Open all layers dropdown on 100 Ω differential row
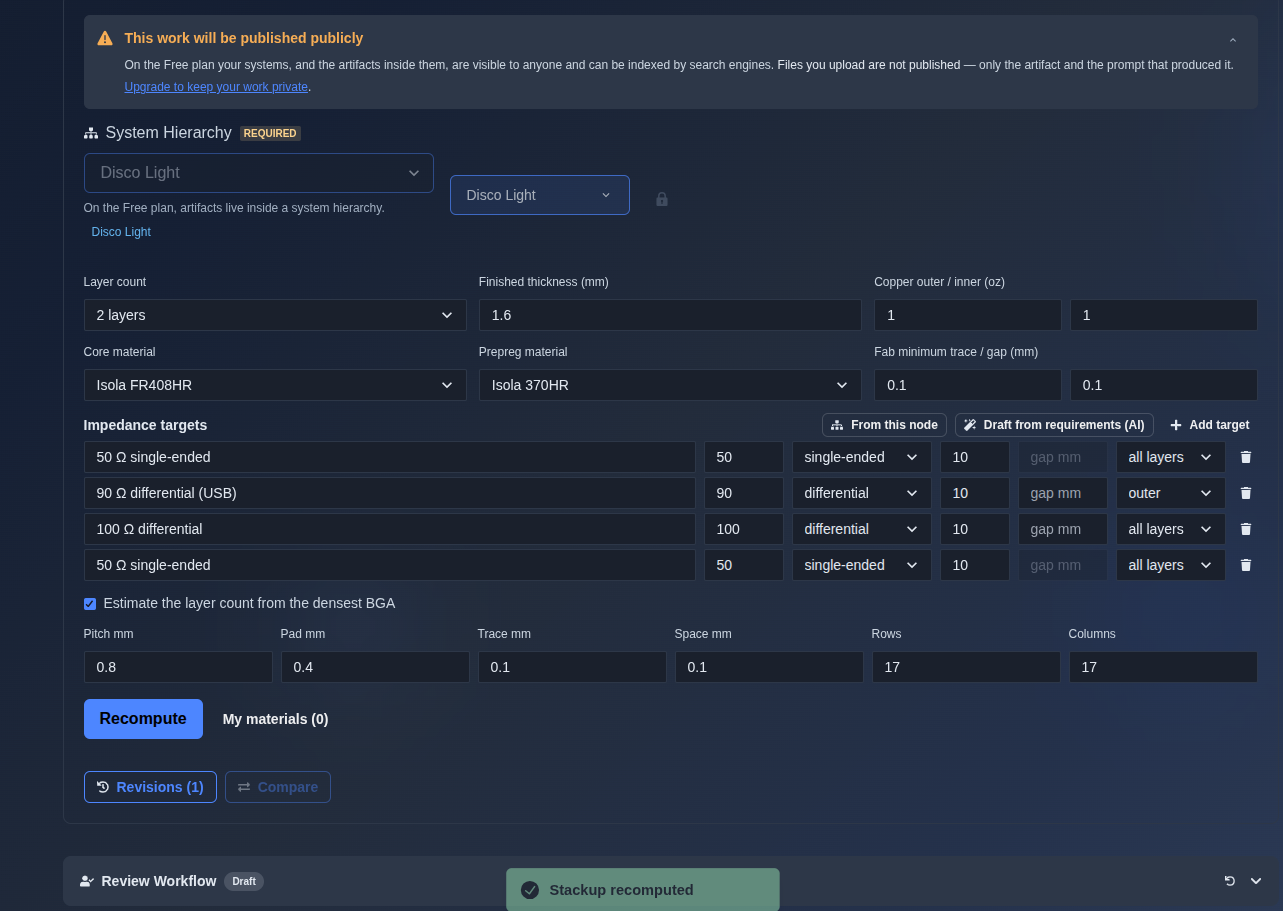The image size is (1283, 911). (x=1171, y=529)
